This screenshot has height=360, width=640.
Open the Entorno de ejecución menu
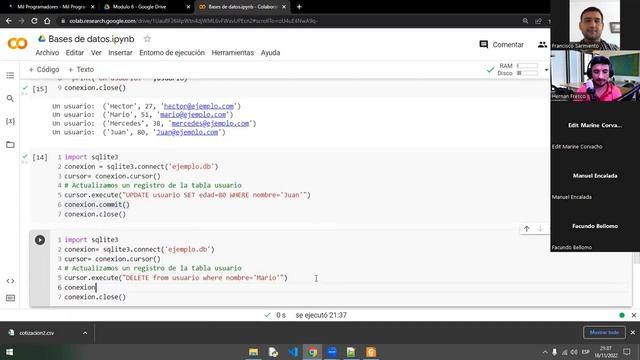172,53
